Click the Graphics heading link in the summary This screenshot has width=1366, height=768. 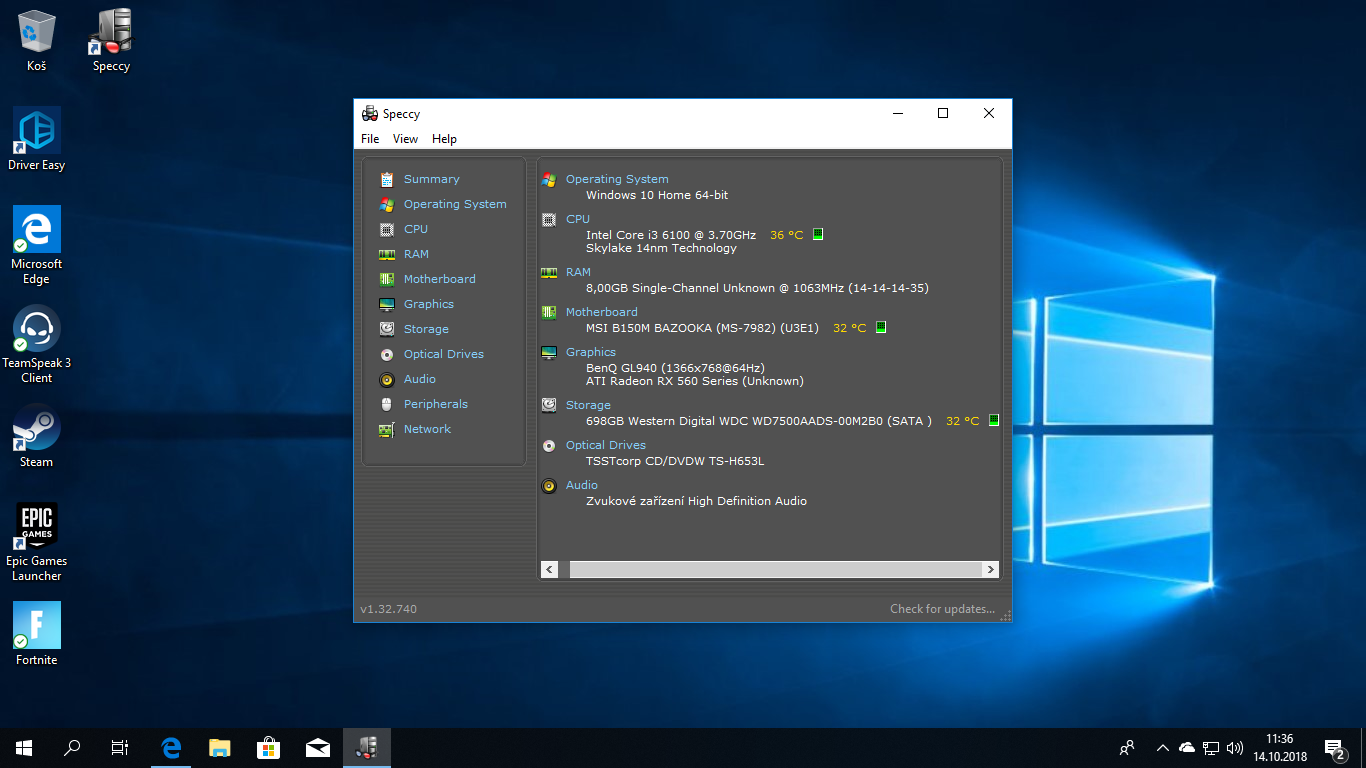pos(591,352)
